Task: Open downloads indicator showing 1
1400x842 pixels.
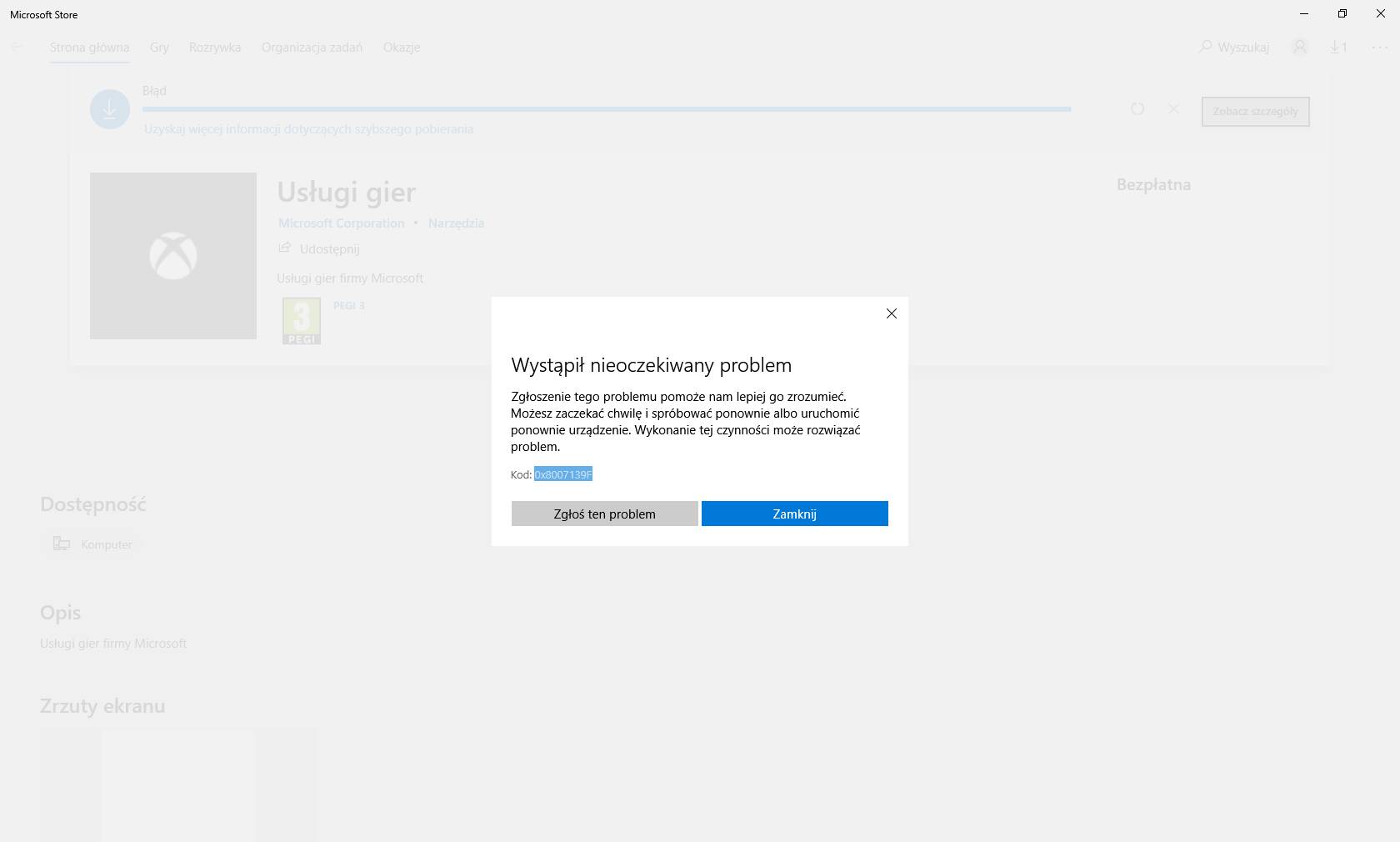Action: coord(1338,48)
